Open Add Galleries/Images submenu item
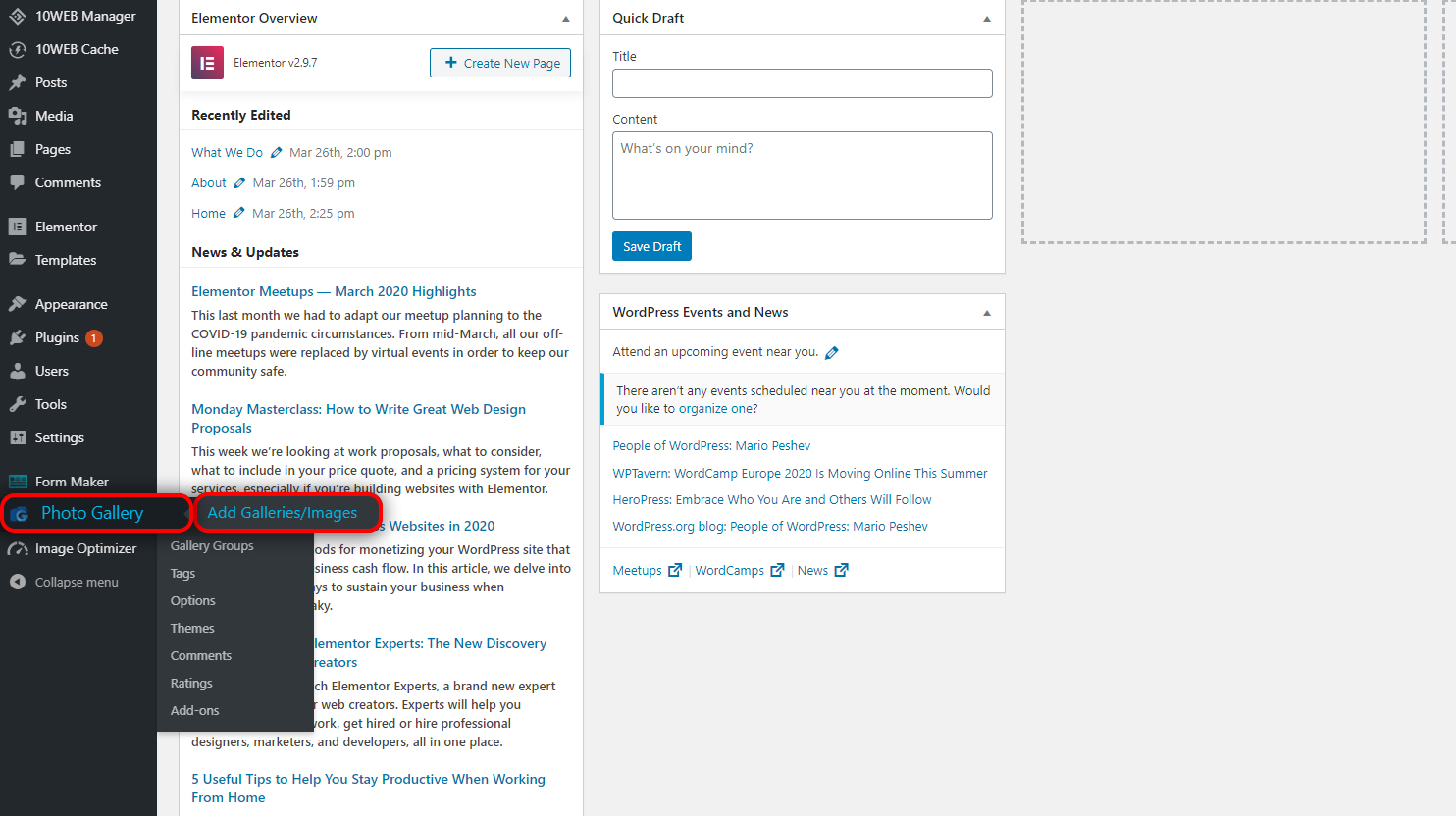The height and width of the screenshot is (816, 1456). (283, 513)
